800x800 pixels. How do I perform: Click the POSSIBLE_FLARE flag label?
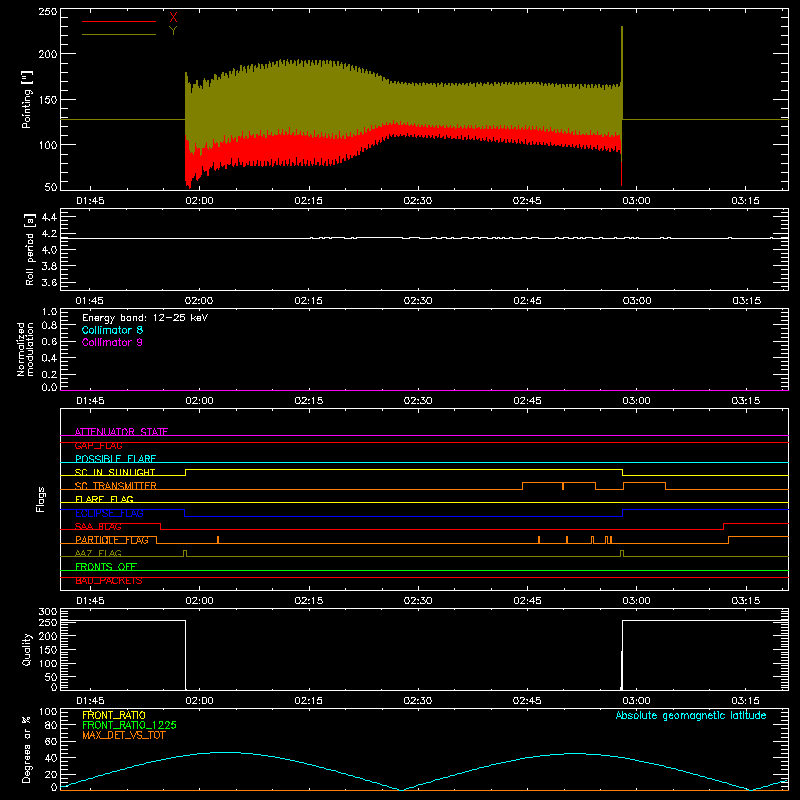click(115, 459)
